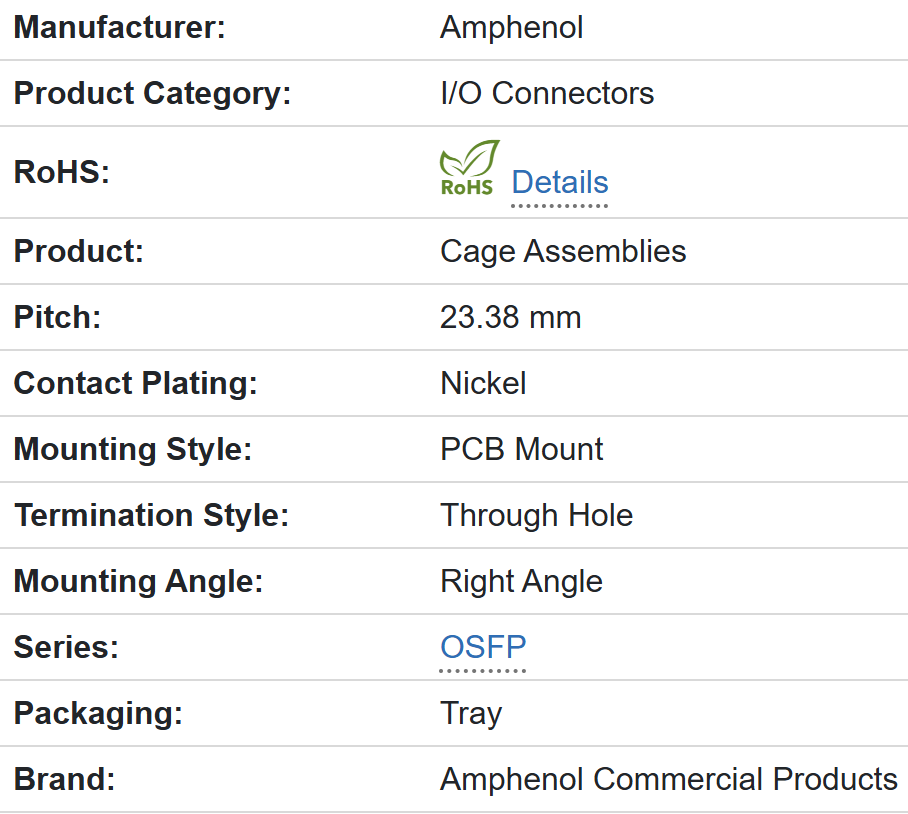Select the 23.38 mm pitch value
The width and height of the screenshot is (908, 814).
[x=510, y=317]
